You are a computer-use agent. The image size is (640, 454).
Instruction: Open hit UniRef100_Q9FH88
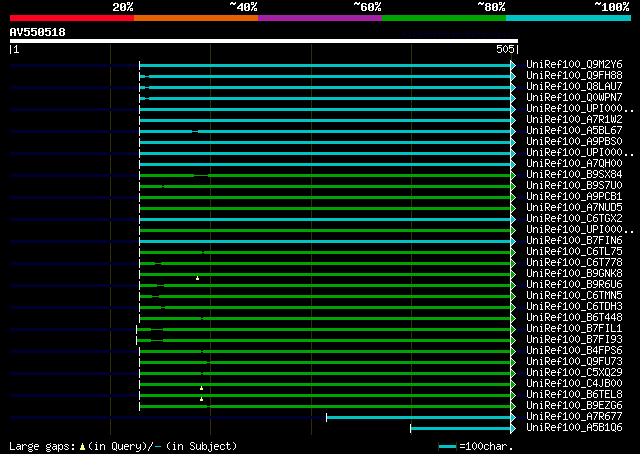coord(574,76)
